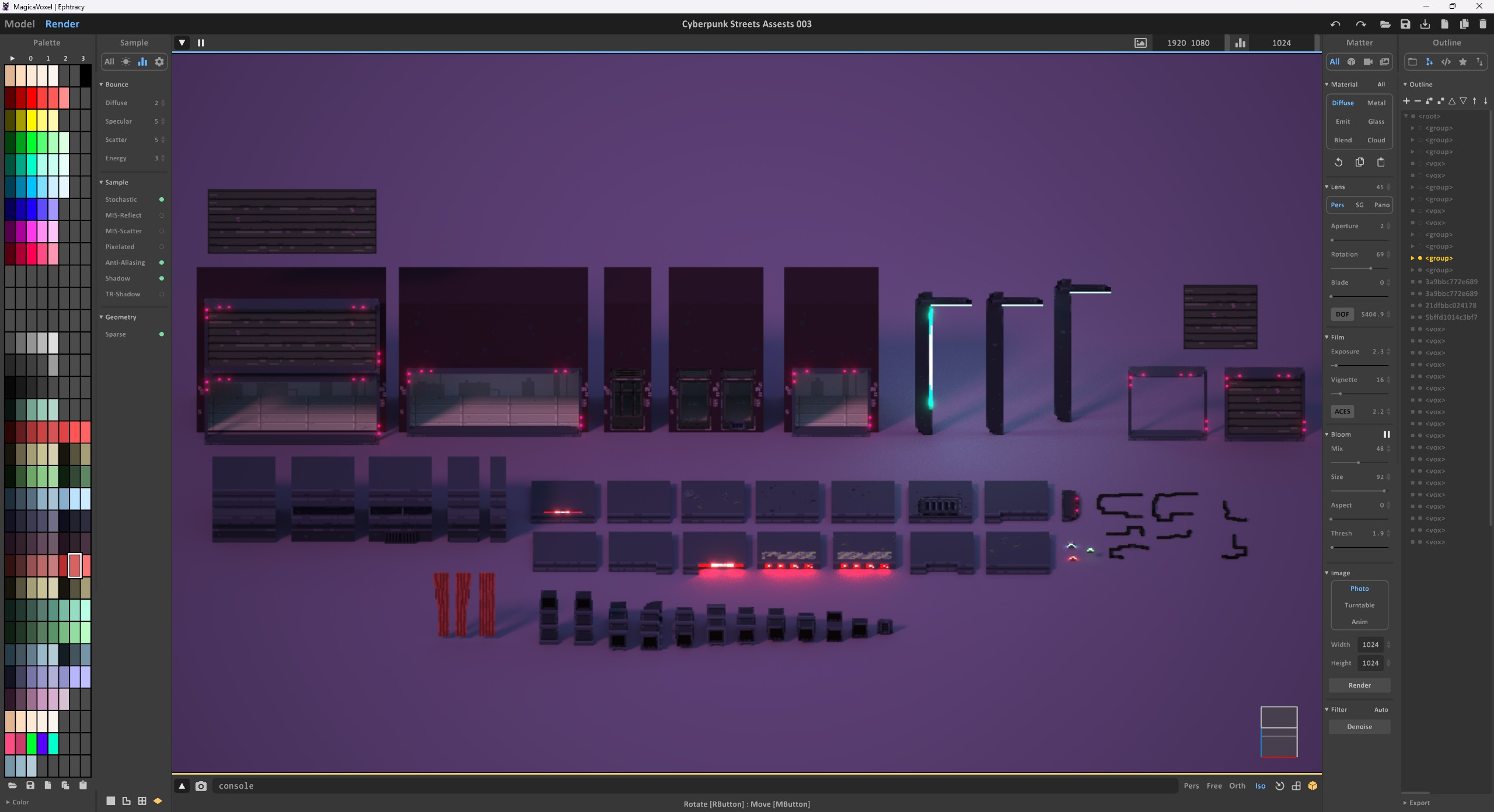Select the Metal material type

(x=1376, y=103)
